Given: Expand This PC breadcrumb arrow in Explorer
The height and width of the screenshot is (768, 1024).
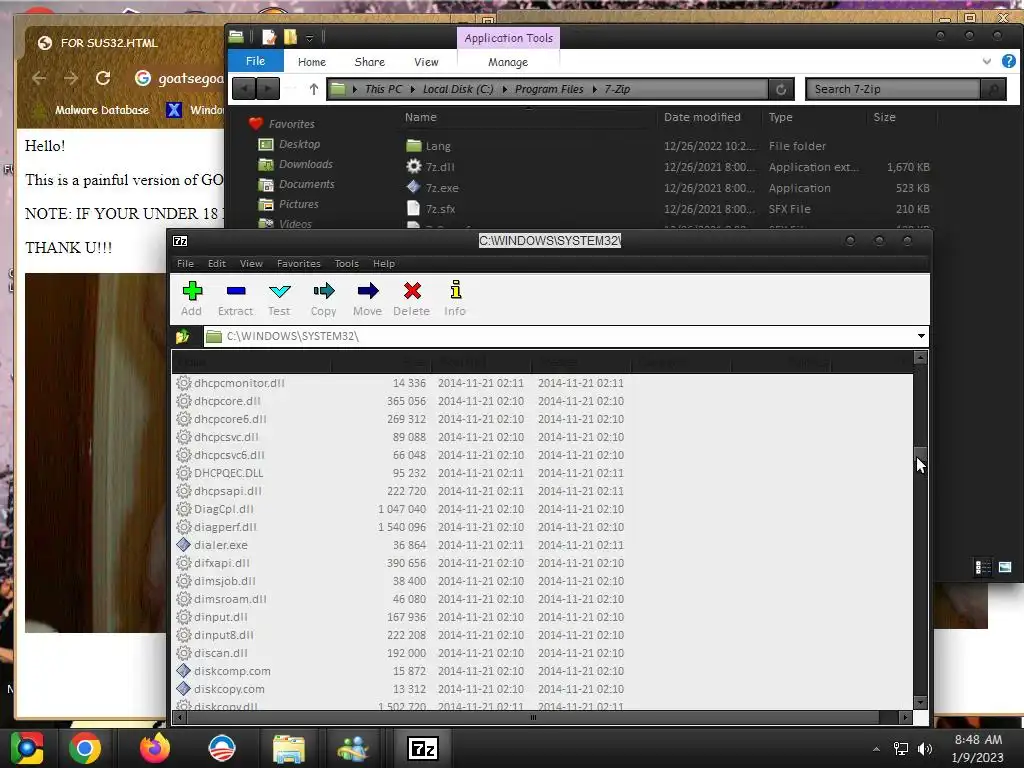Looking at the screenshot, I should tap(413, 89).
